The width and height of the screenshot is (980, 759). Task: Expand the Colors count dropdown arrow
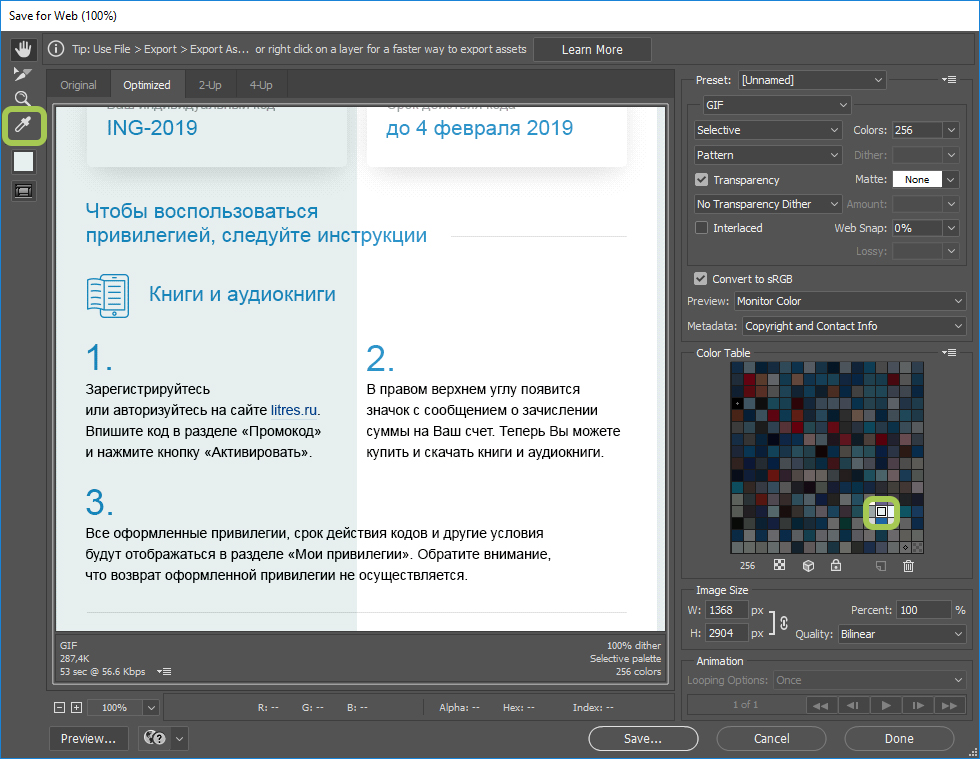click(x=951, y=130)
